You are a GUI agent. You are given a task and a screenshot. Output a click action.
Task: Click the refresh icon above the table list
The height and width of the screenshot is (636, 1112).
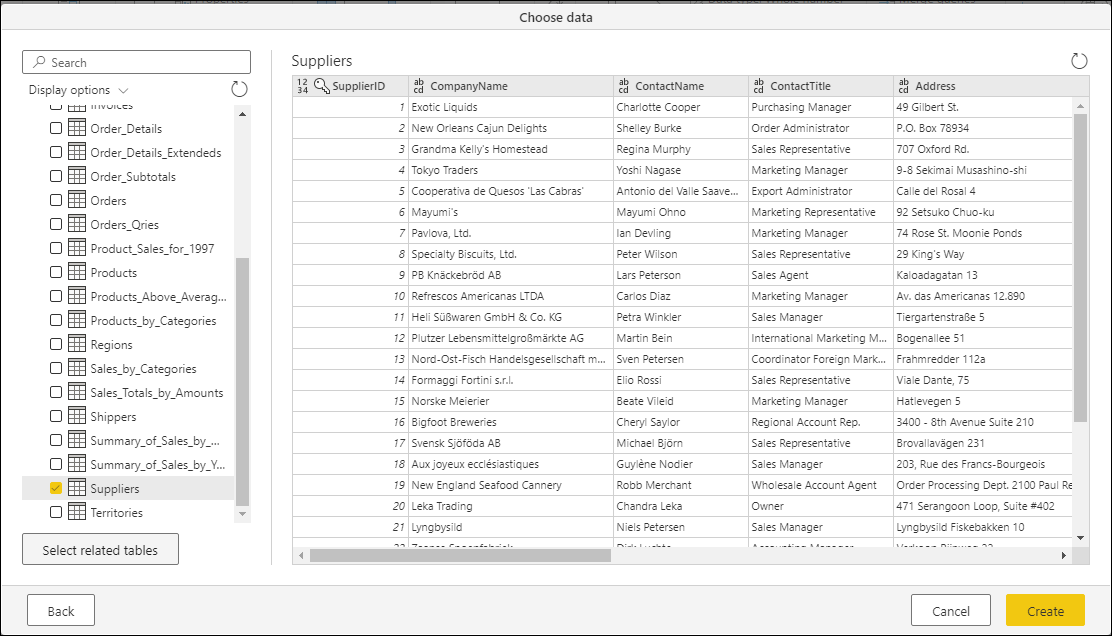tap(240, 89)
